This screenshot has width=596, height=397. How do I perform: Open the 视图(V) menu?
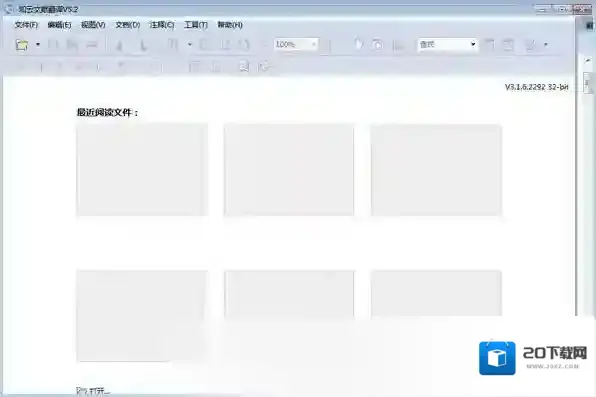pos(93,25)
